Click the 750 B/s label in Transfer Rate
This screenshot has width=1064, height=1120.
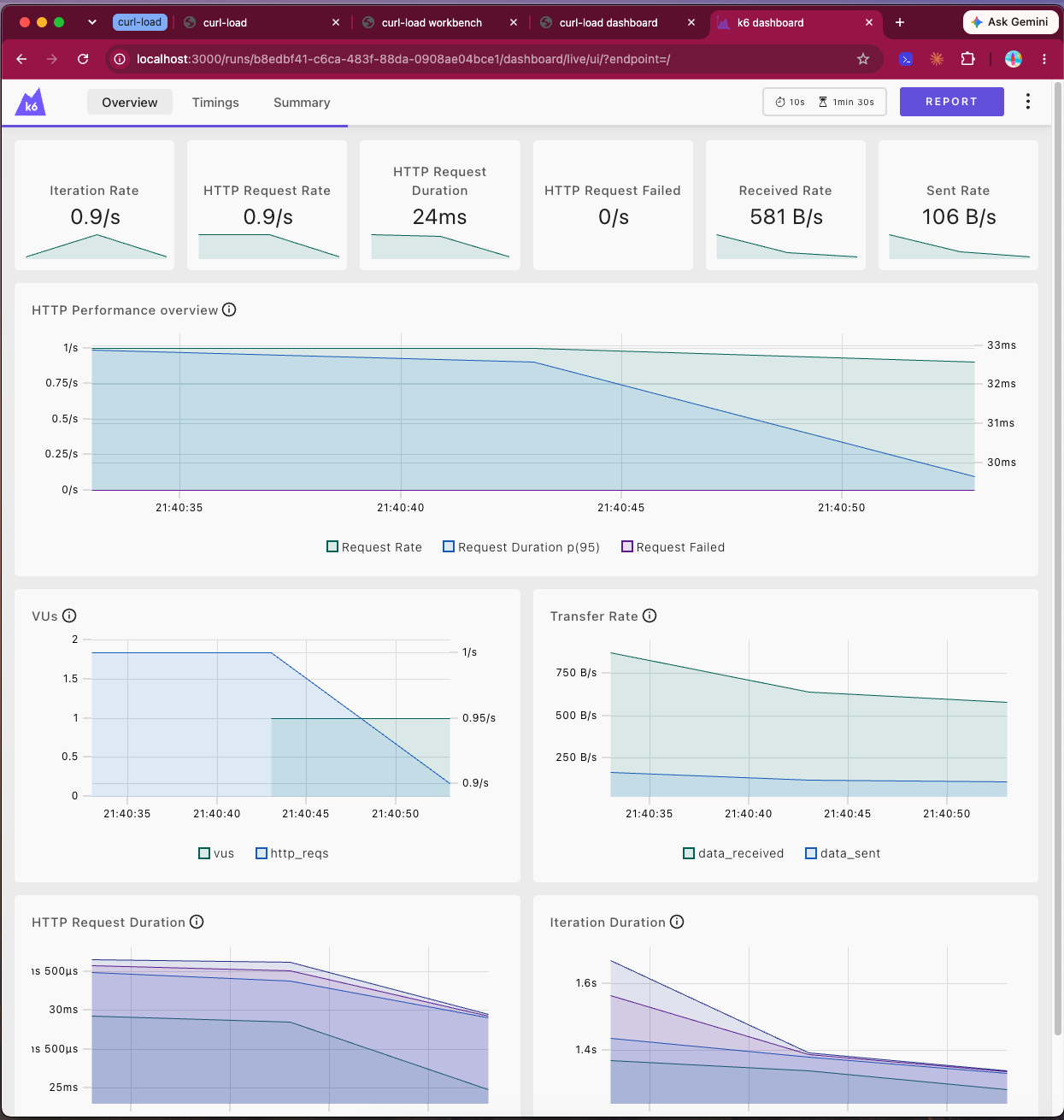pyautogui.click(x=576, y=673)
